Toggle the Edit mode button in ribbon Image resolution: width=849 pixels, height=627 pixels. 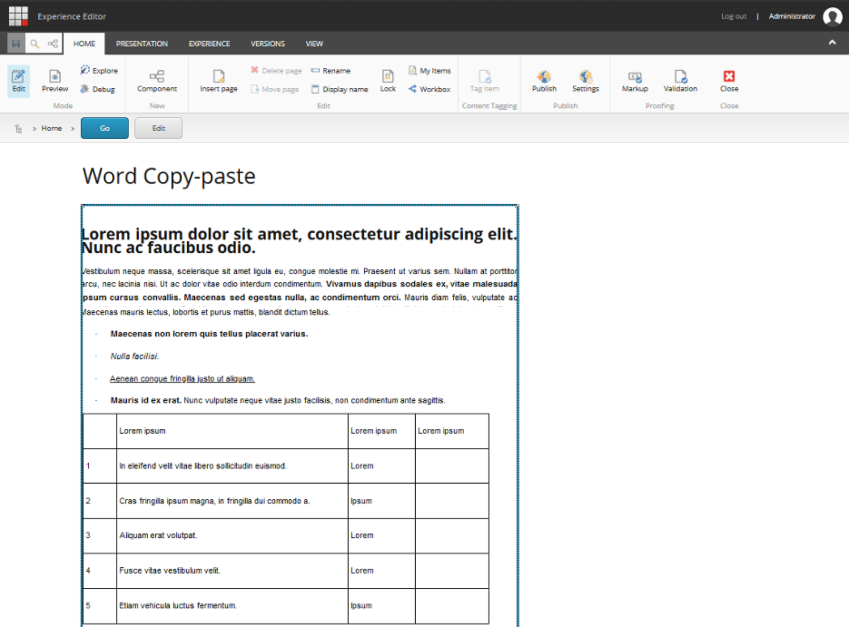[18, 80]
